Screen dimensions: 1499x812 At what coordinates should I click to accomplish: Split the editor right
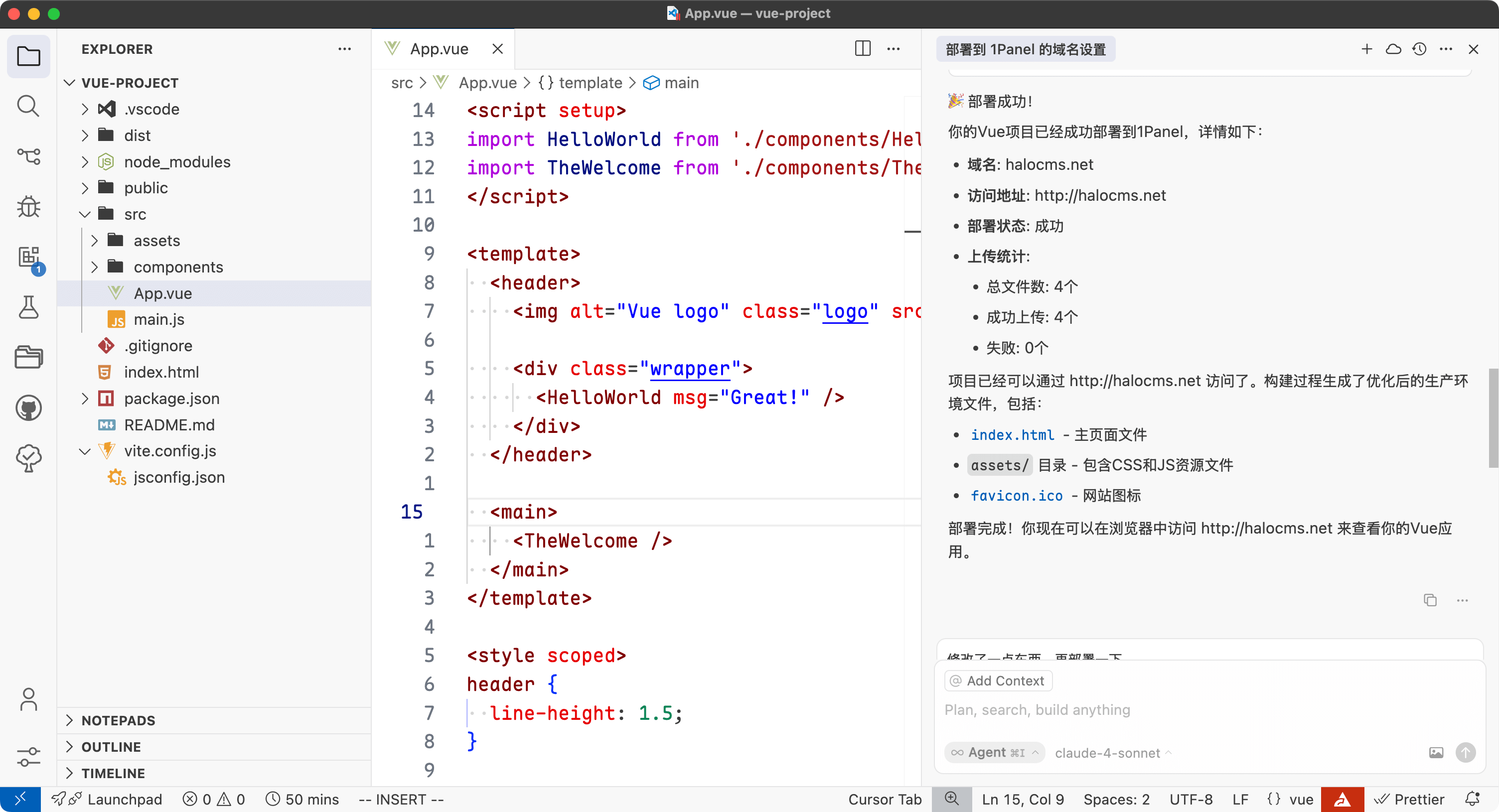tap(863, 49)
